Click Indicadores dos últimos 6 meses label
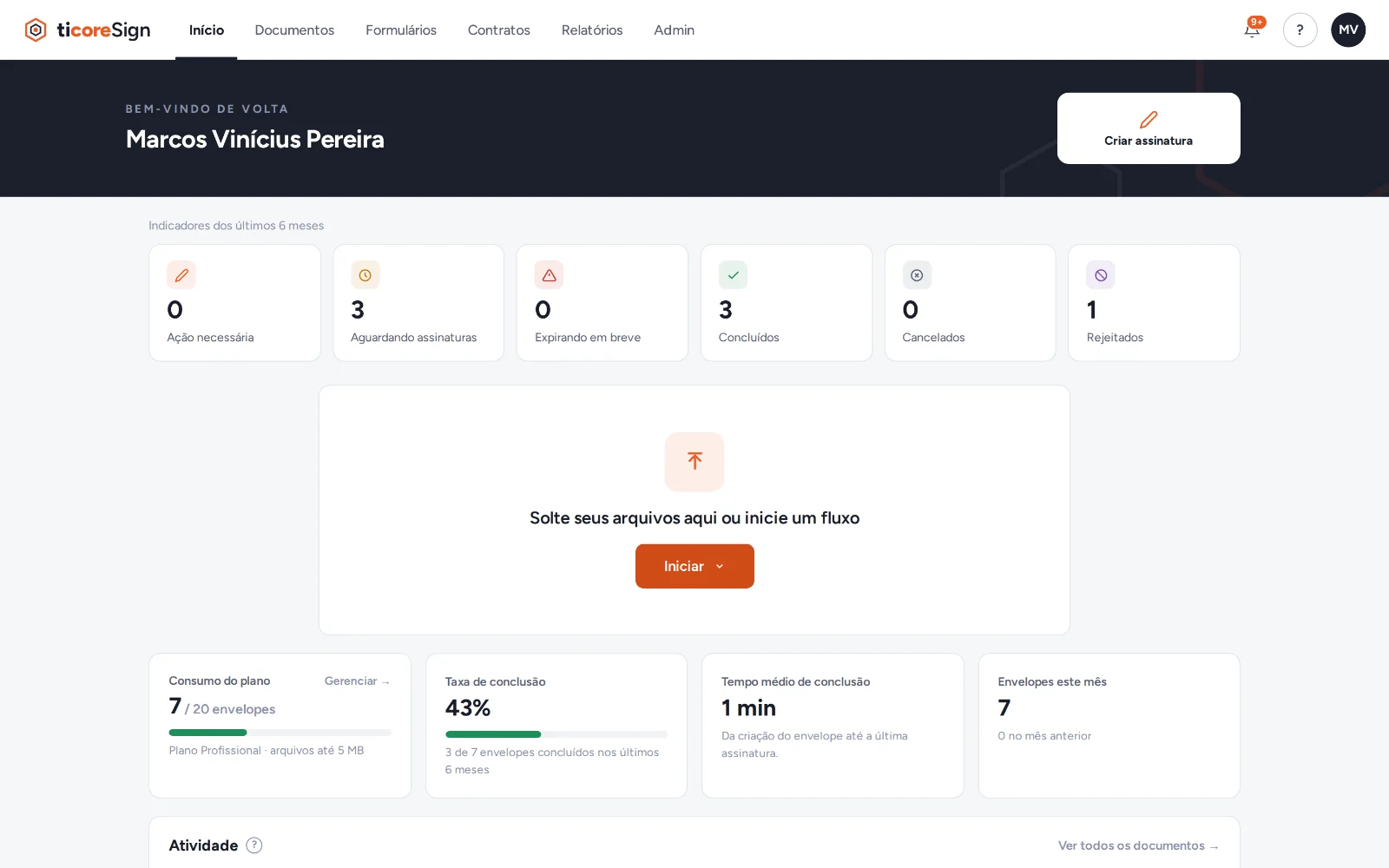This screenshot has height=868, width=1389. [236, 226]
